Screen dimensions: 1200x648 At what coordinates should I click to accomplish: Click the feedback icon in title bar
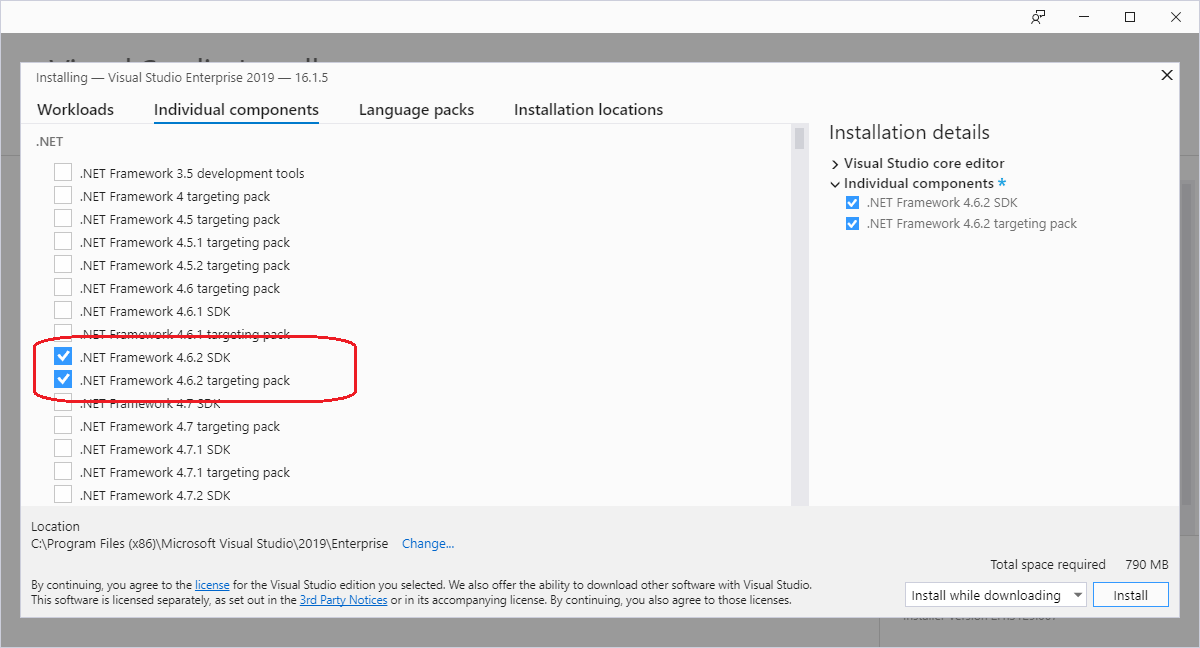coord(1039,17)
